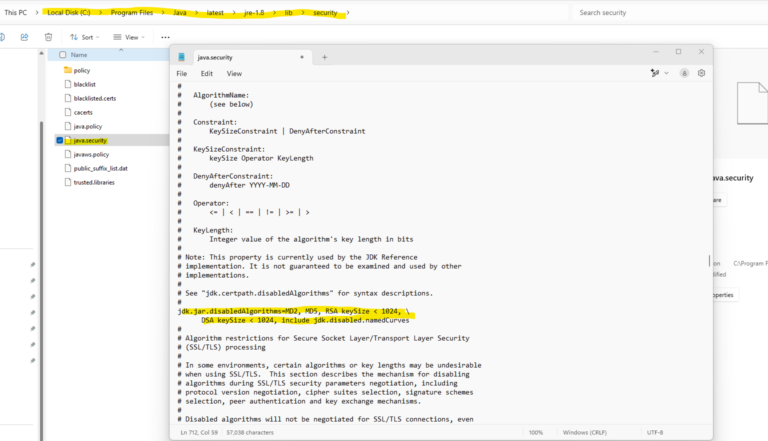Image resolution: width=768 pixels, height=441 pixels.
Task: Expand the Sort dropdown
Action: (x=87, y=37)
